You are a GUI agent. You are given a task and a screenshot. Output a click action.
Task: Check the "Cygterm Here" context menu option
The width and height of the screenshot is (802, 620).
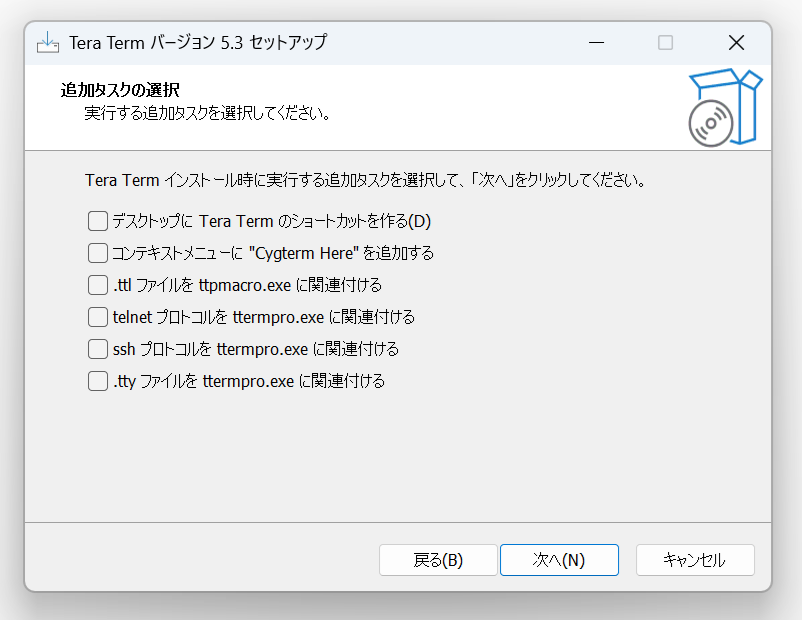(x=98, y=253)
